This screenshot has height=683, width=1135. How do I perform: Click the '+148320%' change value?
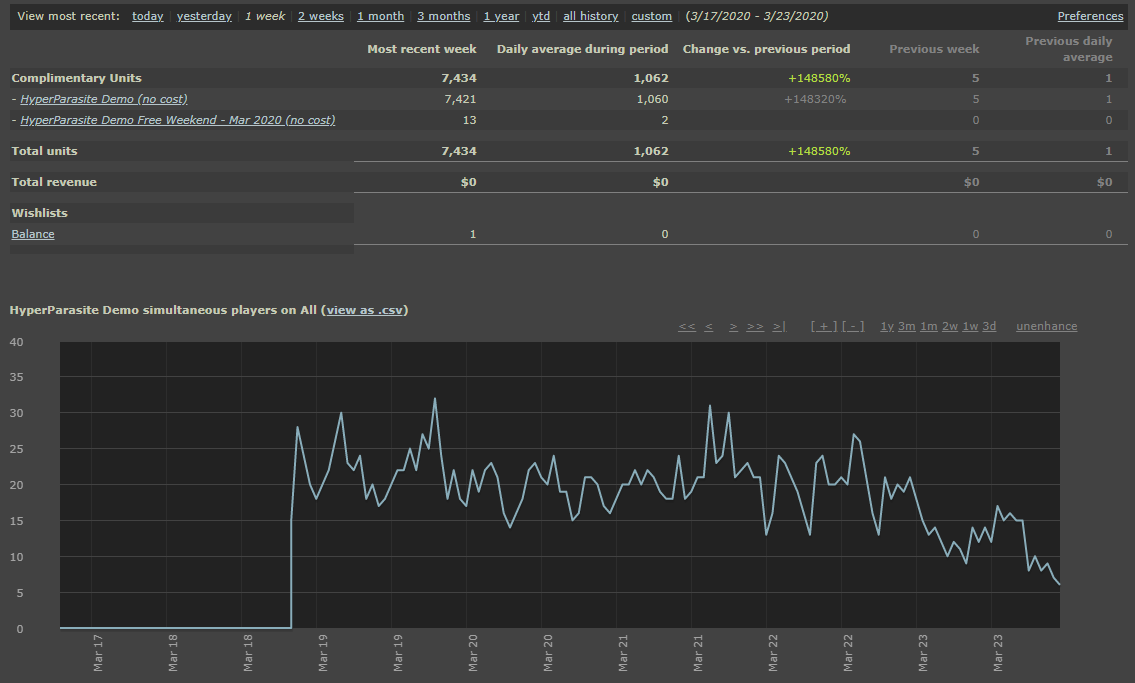click(815, 99)
